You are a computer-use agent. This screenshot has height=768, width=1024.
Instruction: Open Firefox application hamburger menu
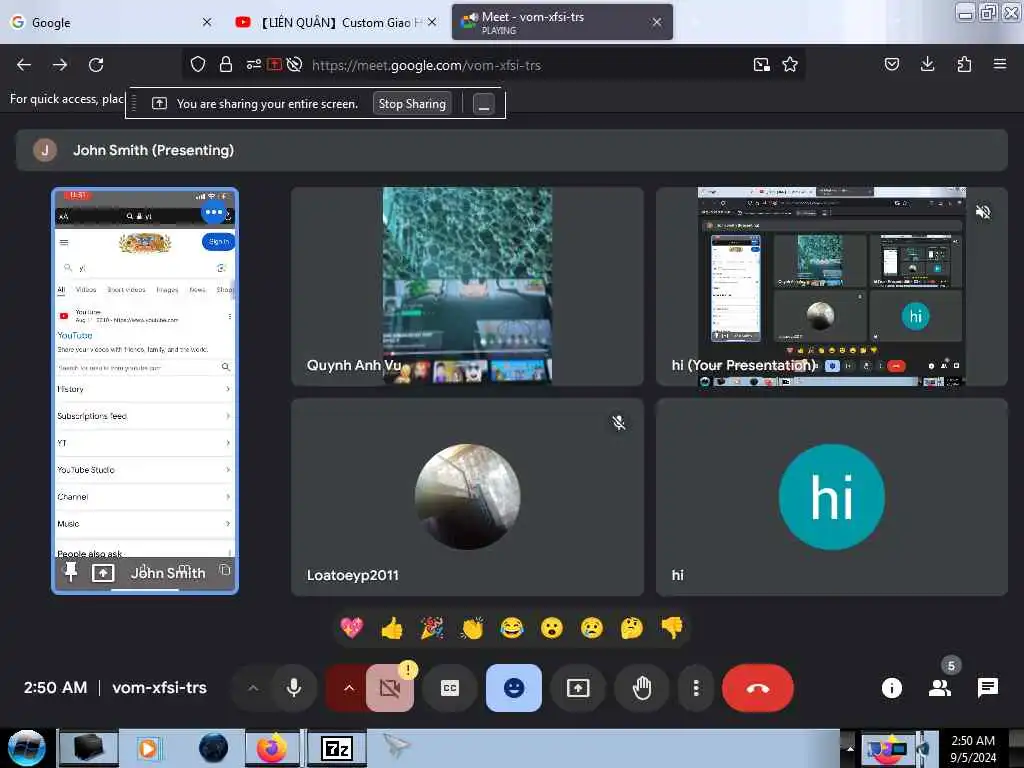pos(1000,64)
